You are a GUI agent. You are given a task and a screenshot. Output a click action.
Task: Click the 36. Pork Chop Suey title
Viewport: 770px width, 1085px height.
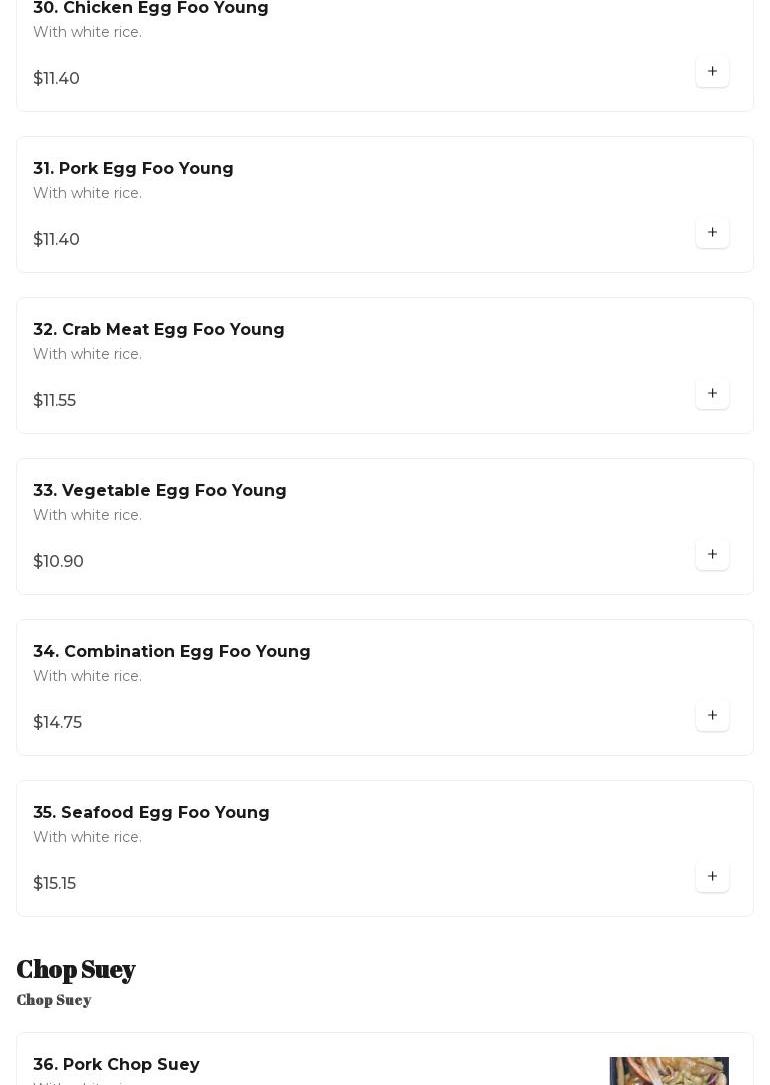116,1064
